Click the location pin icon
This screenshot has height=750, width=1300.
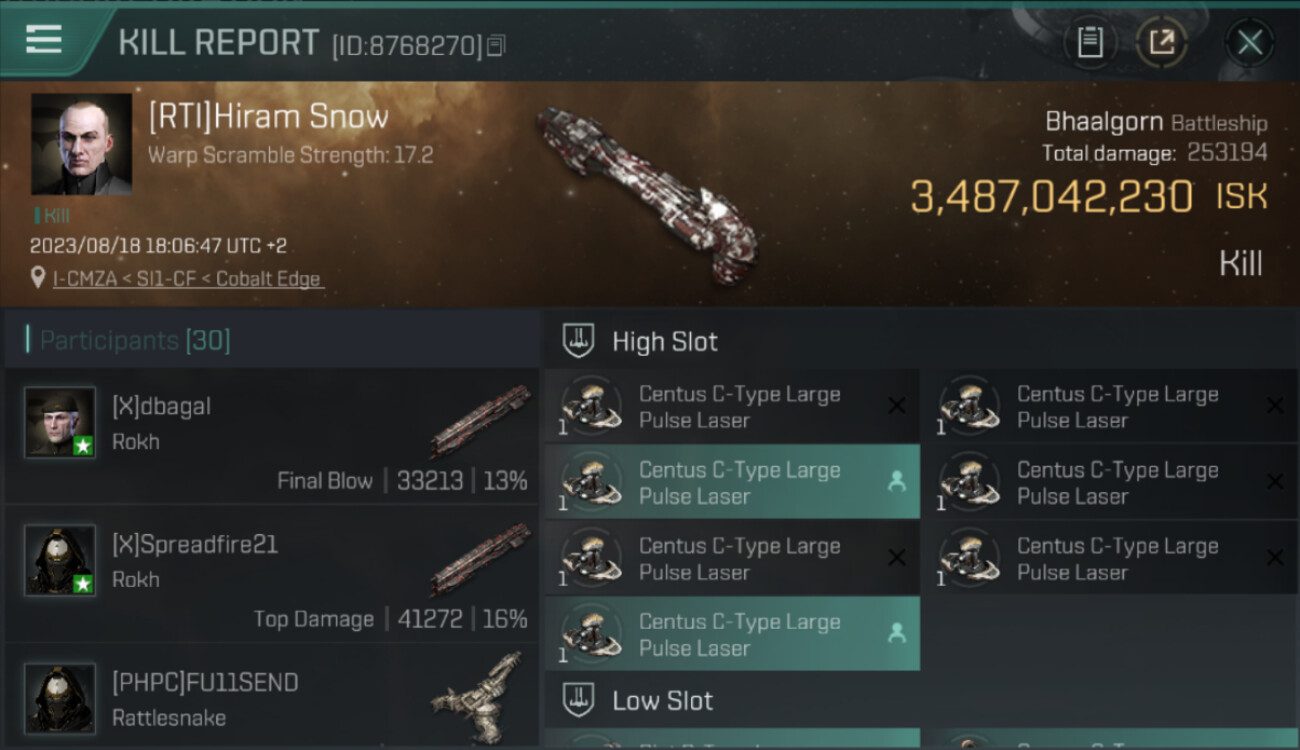pyautogui.click(x=39, y=279)
